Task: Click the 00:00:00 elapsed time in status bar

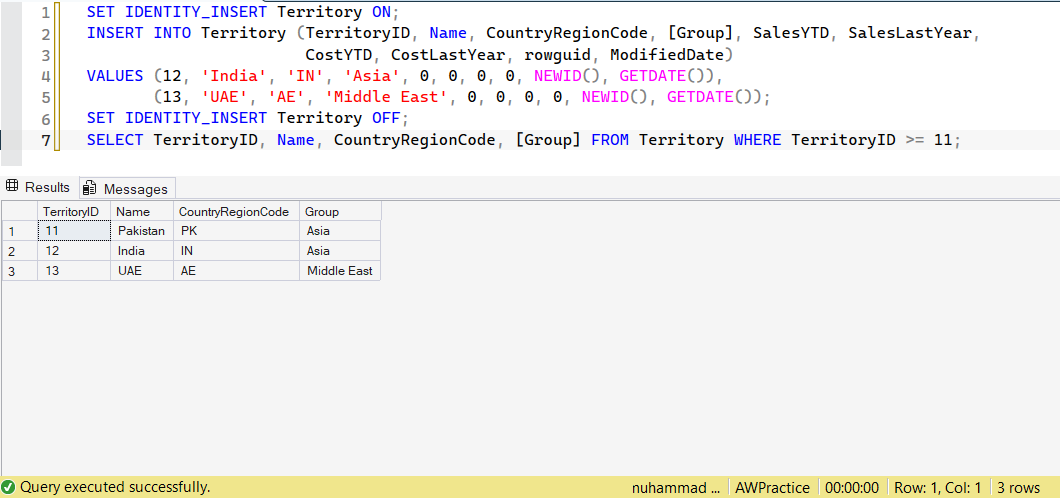Action: tap(852, 487)
